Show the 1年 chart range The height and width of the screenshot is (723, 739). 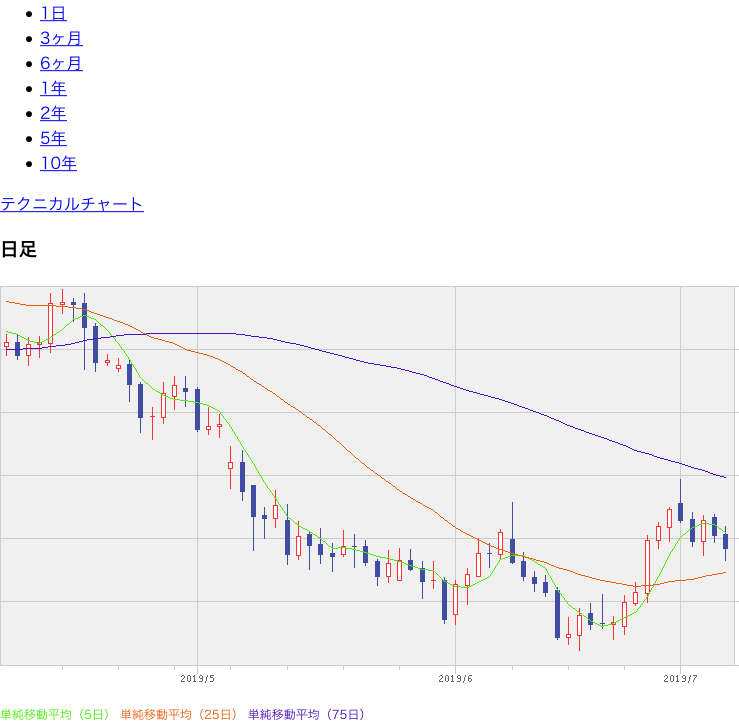[x=53, y=89]
